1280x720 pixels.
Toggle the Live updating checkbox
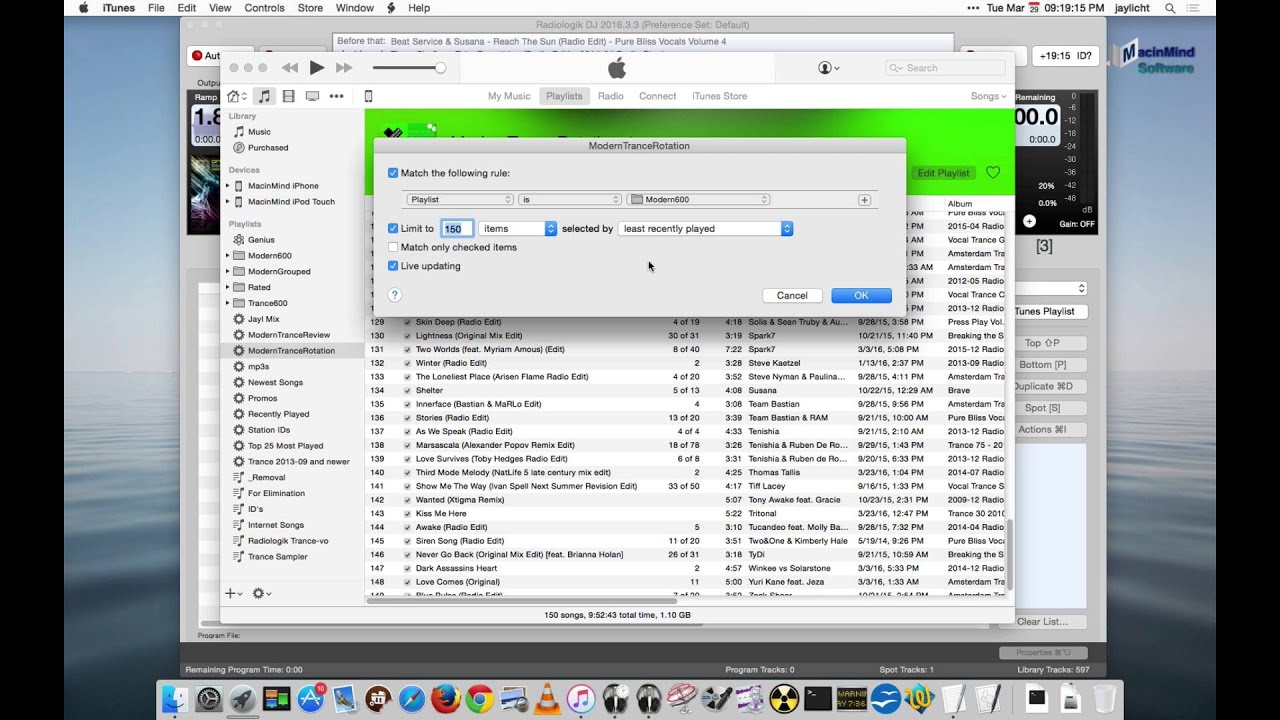point(393,266)
